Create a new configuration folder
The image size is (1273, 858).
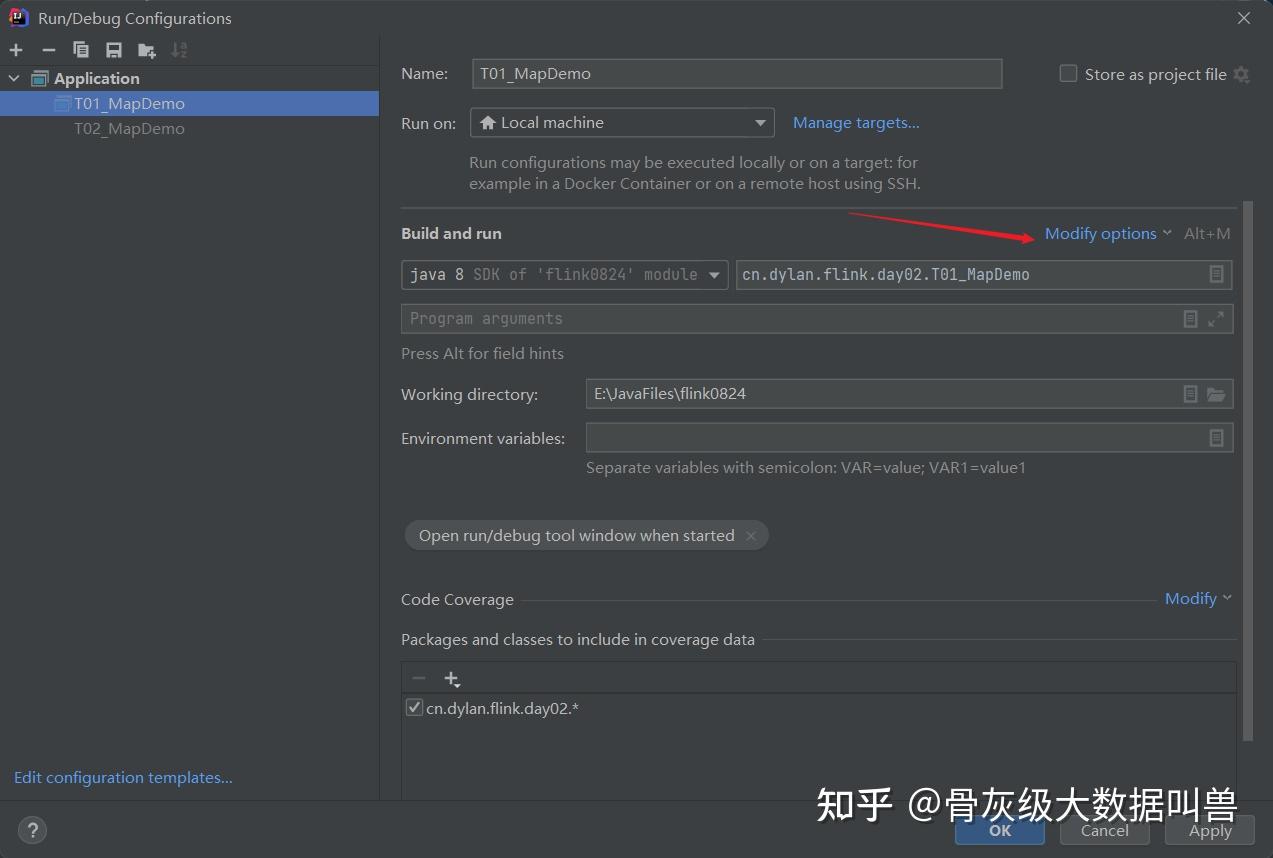[146, 49]
